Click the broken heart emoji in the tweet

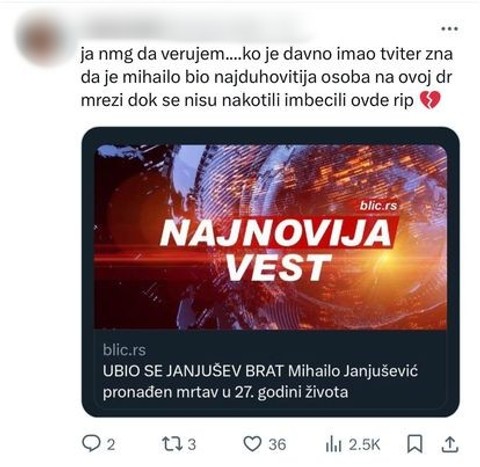click(430, 100)
